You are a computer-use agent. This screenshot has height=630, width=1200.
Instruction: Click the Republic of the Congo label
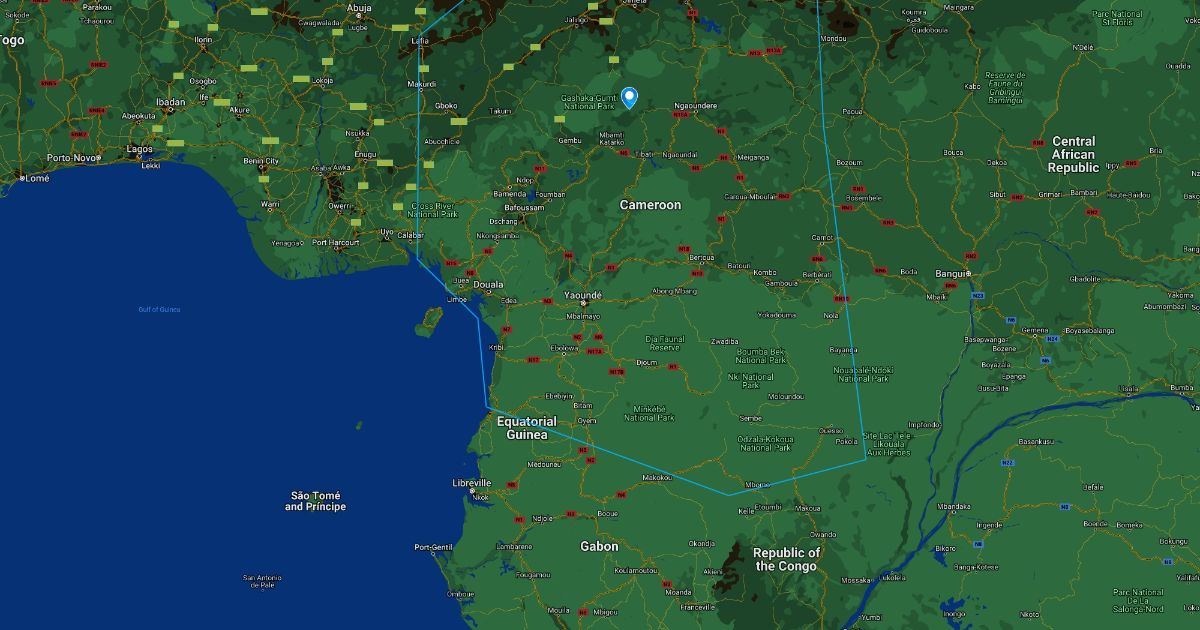coord(786,559)
